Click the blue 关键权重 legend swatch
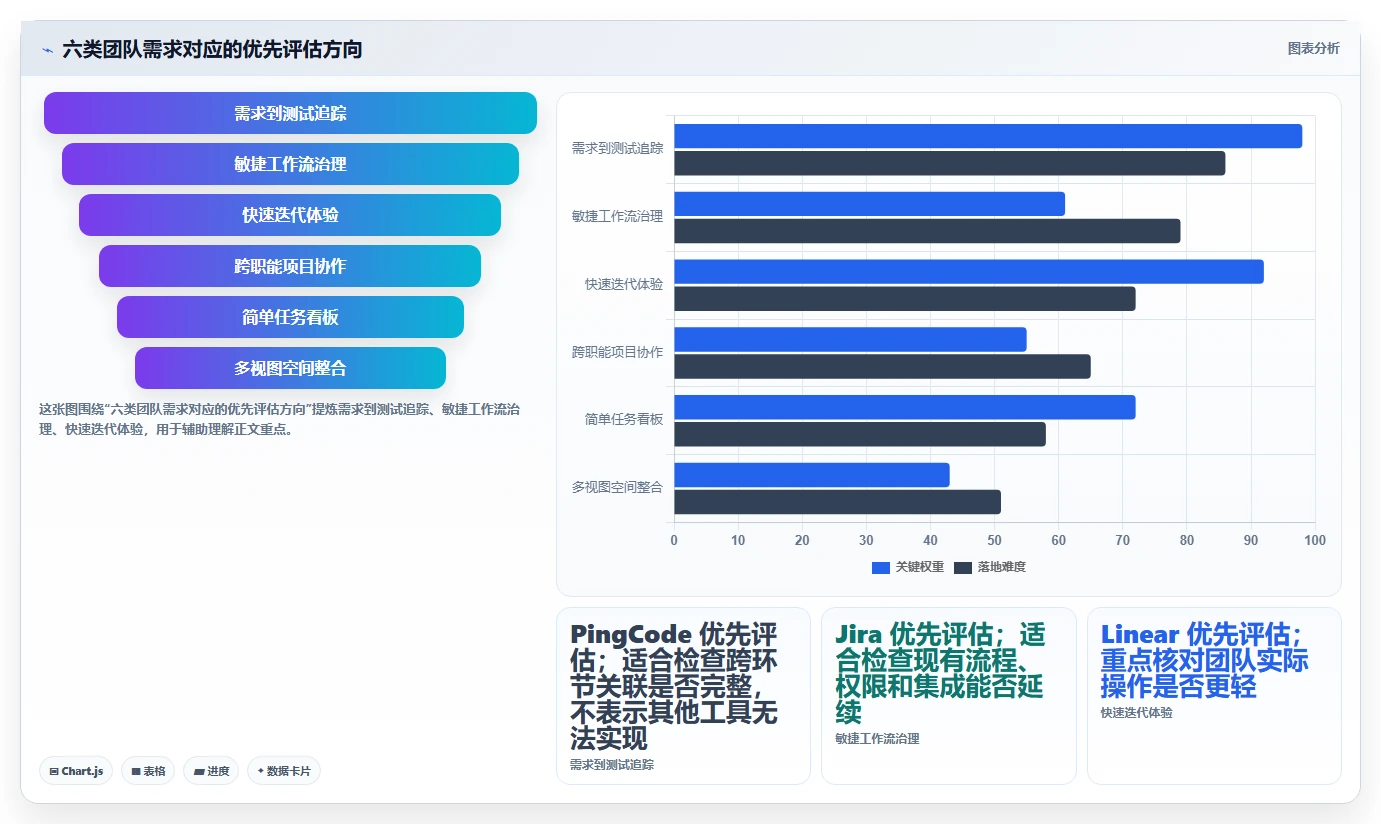The height and width of the screenshot is (824, 1381). point(881,567)
